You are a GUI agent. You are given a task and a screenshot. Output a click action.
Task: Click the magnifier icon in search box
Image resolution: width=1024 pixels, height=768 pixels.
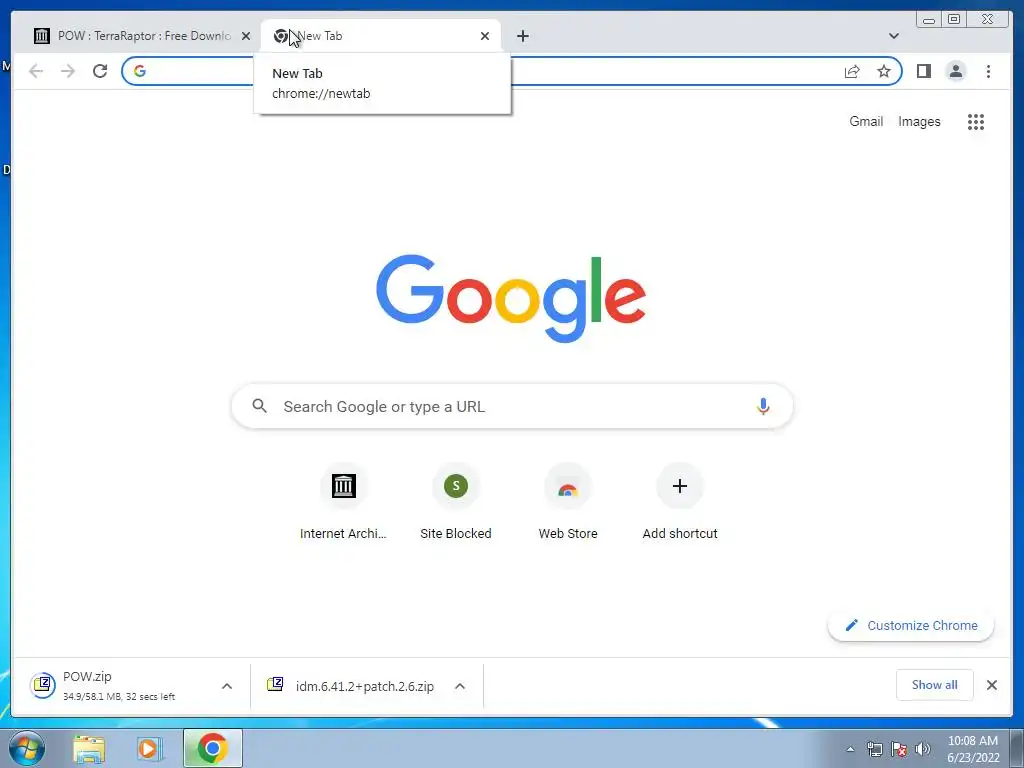(259, 406)
